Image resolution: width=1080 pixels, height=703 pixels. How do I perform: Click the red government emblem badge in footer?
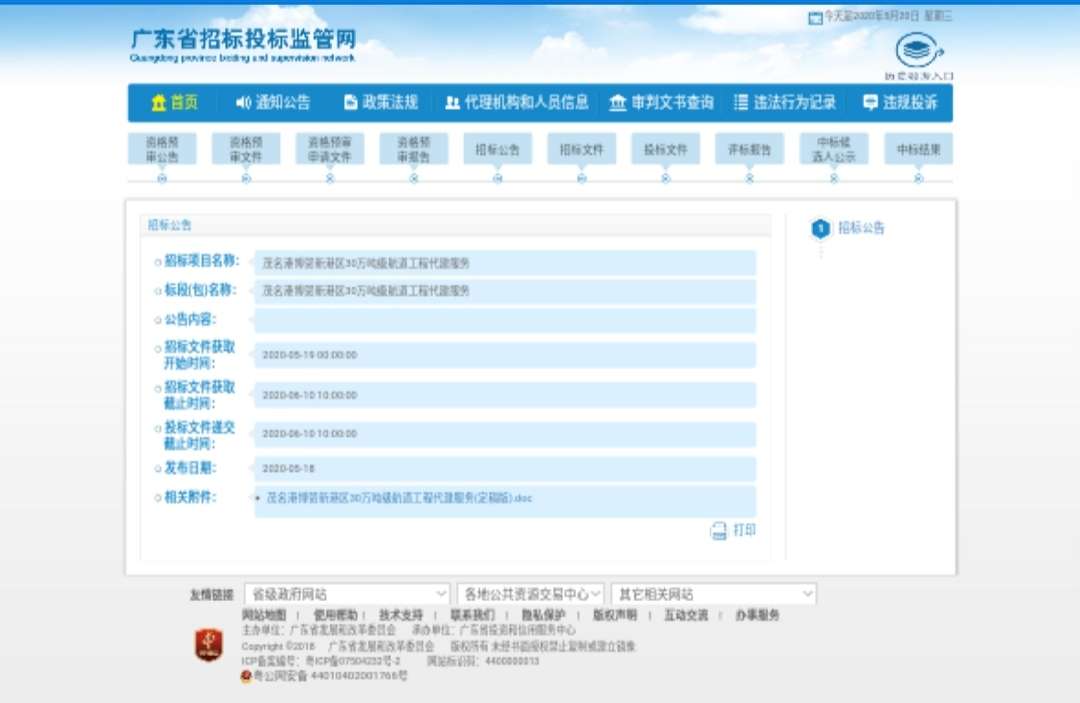click(208, 644)
